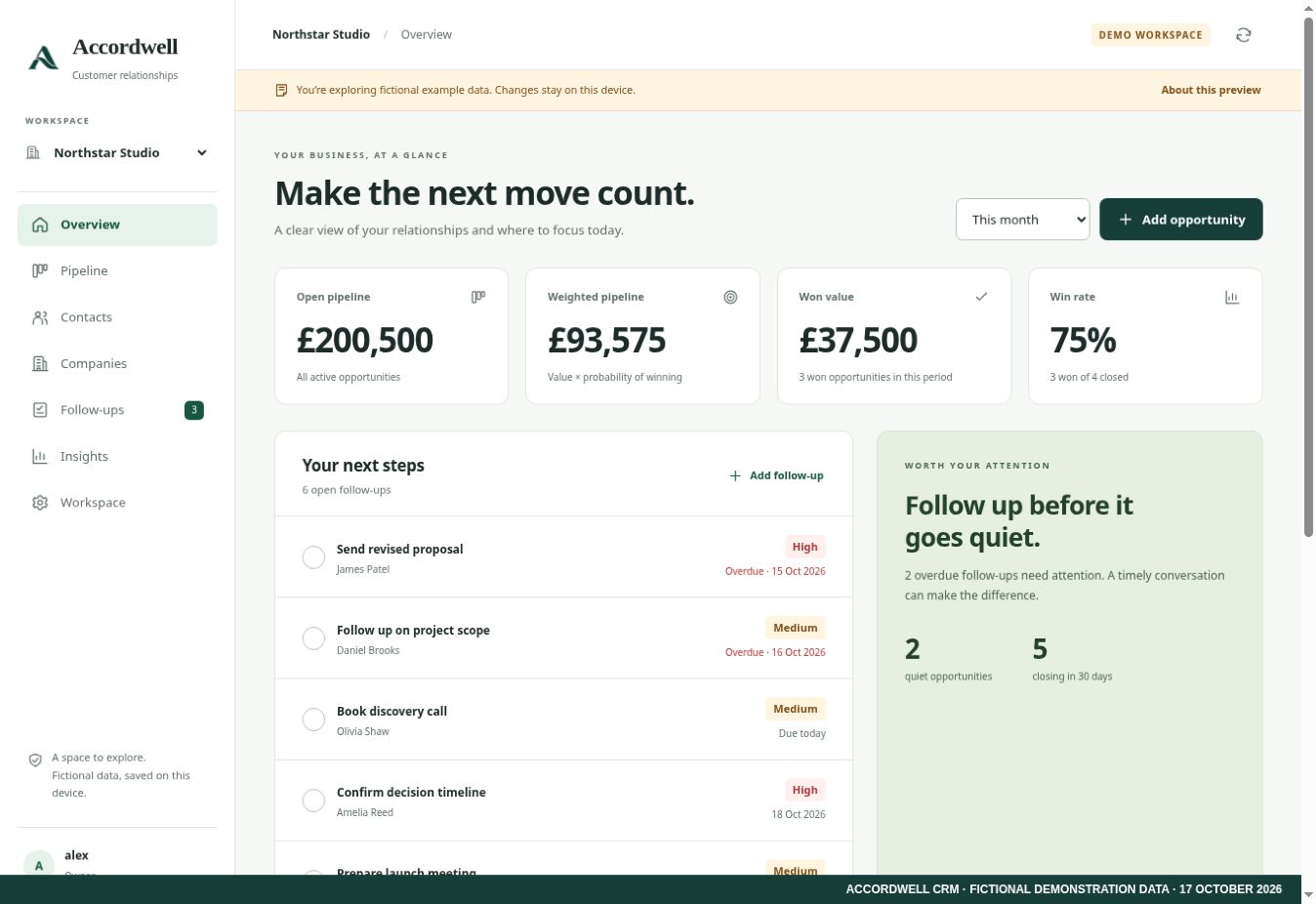Click the 'James Patel' contact name
The width and height of the screenshot is (1316, 904).
pos(363,569)
